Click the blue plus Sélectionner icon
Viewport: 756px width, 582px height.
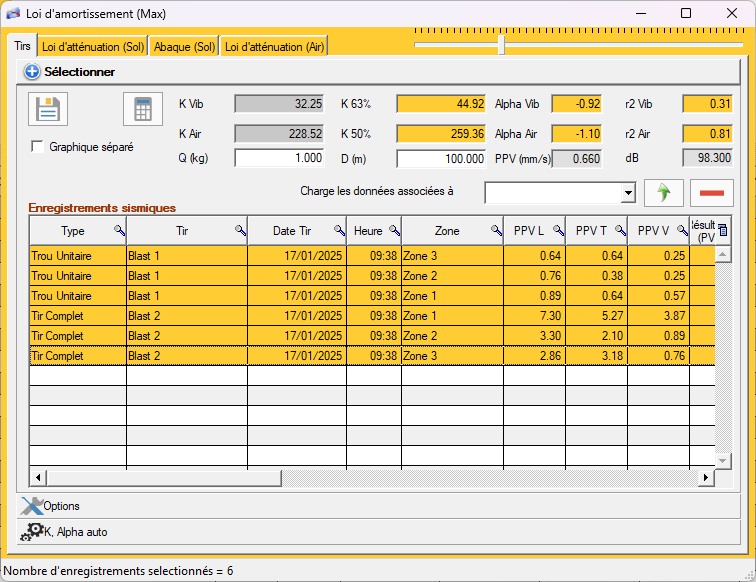coord(32,72)
